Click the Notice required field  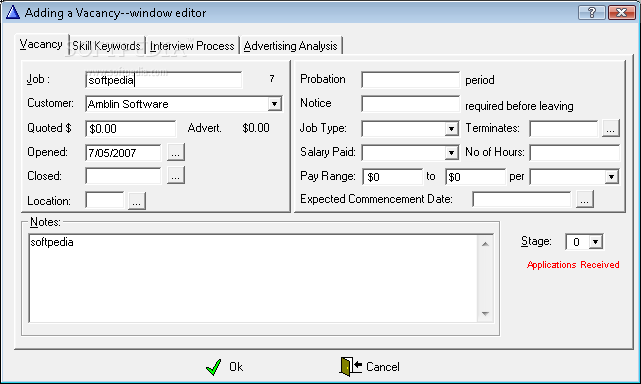410,104
